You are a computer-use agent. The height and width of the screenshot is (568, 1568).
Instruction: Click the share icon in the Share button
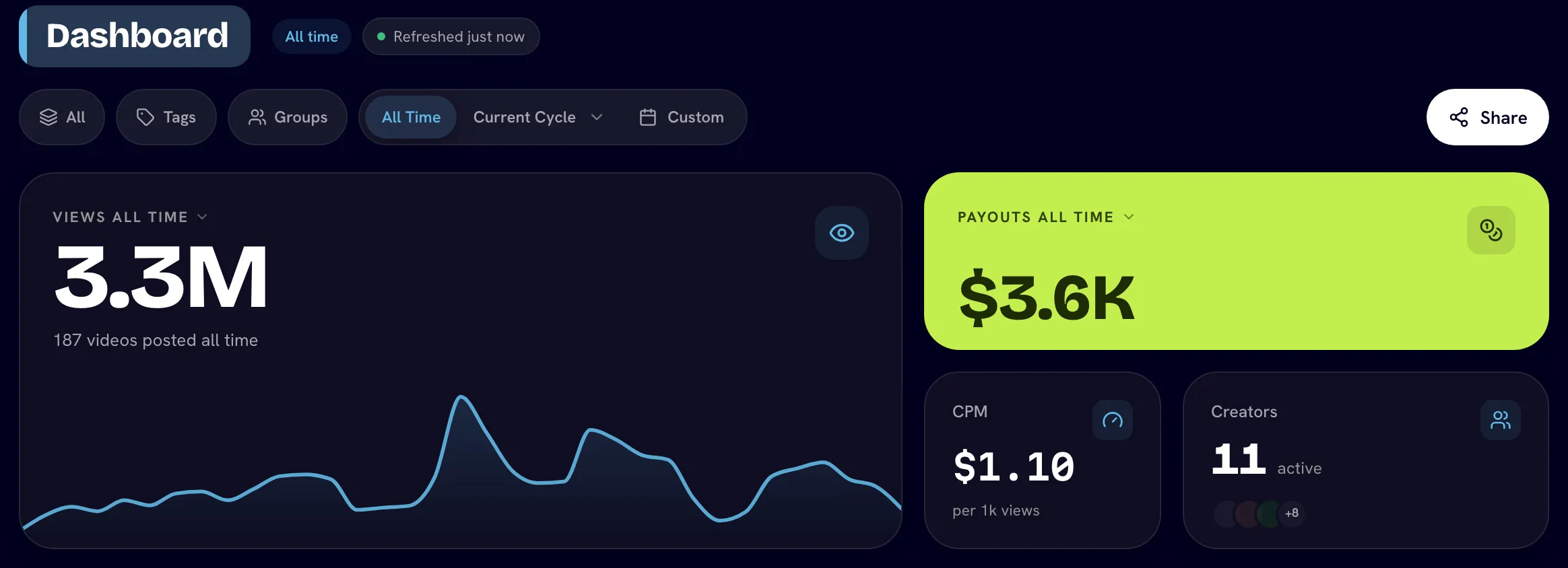[x=1459, y=117]
